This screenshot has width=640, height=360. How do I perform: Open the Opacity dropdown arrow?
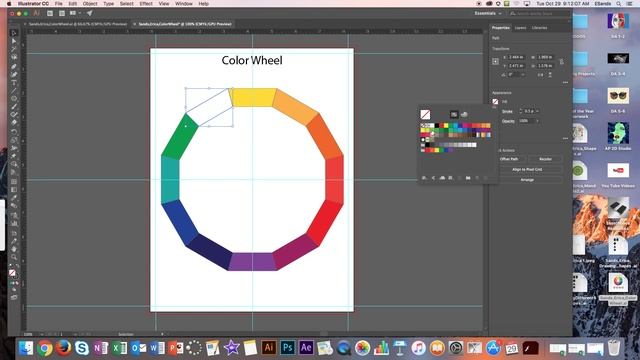(538, 121)
